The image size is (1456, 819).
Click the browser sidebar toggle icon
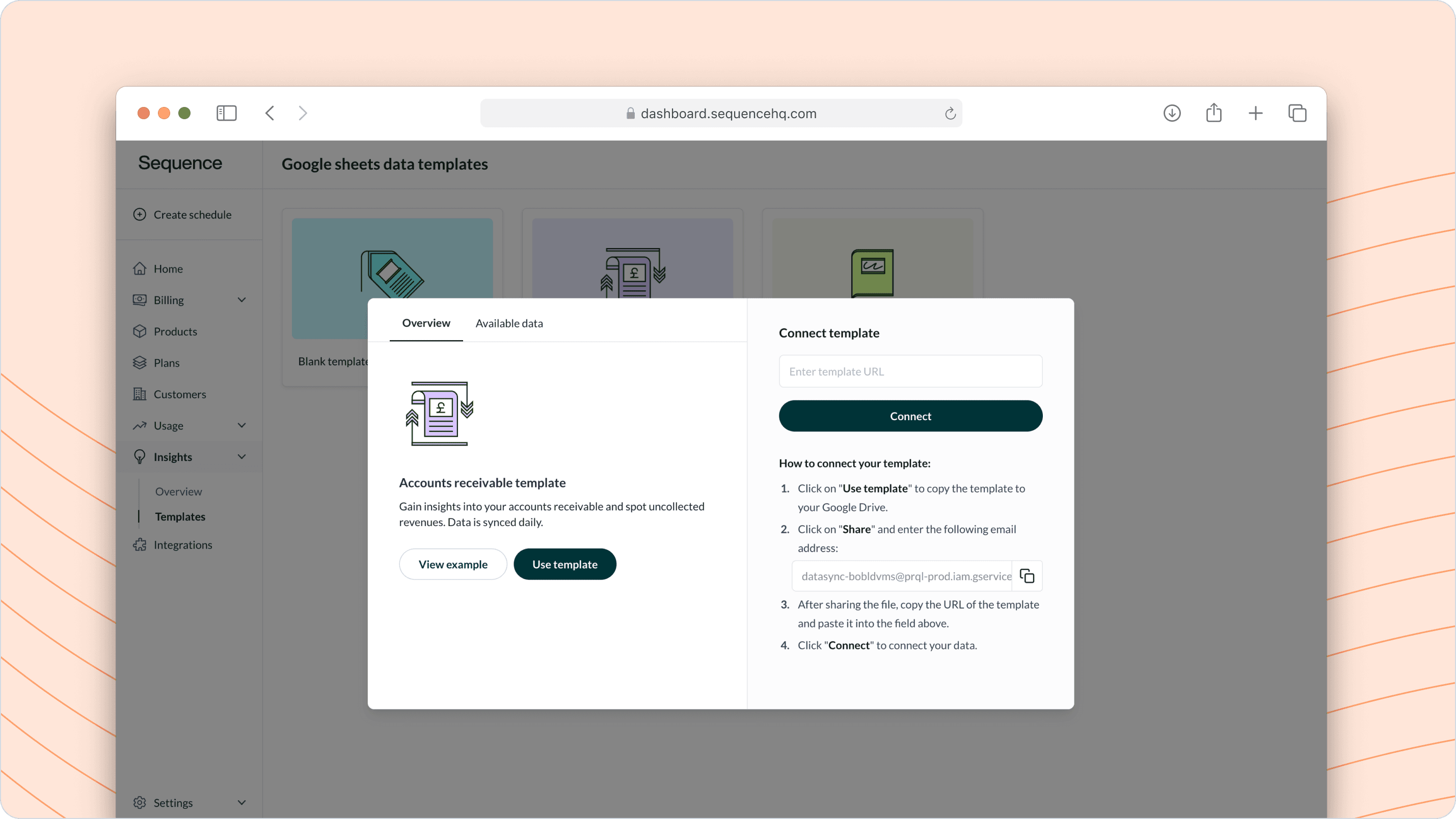pos(226,113)
